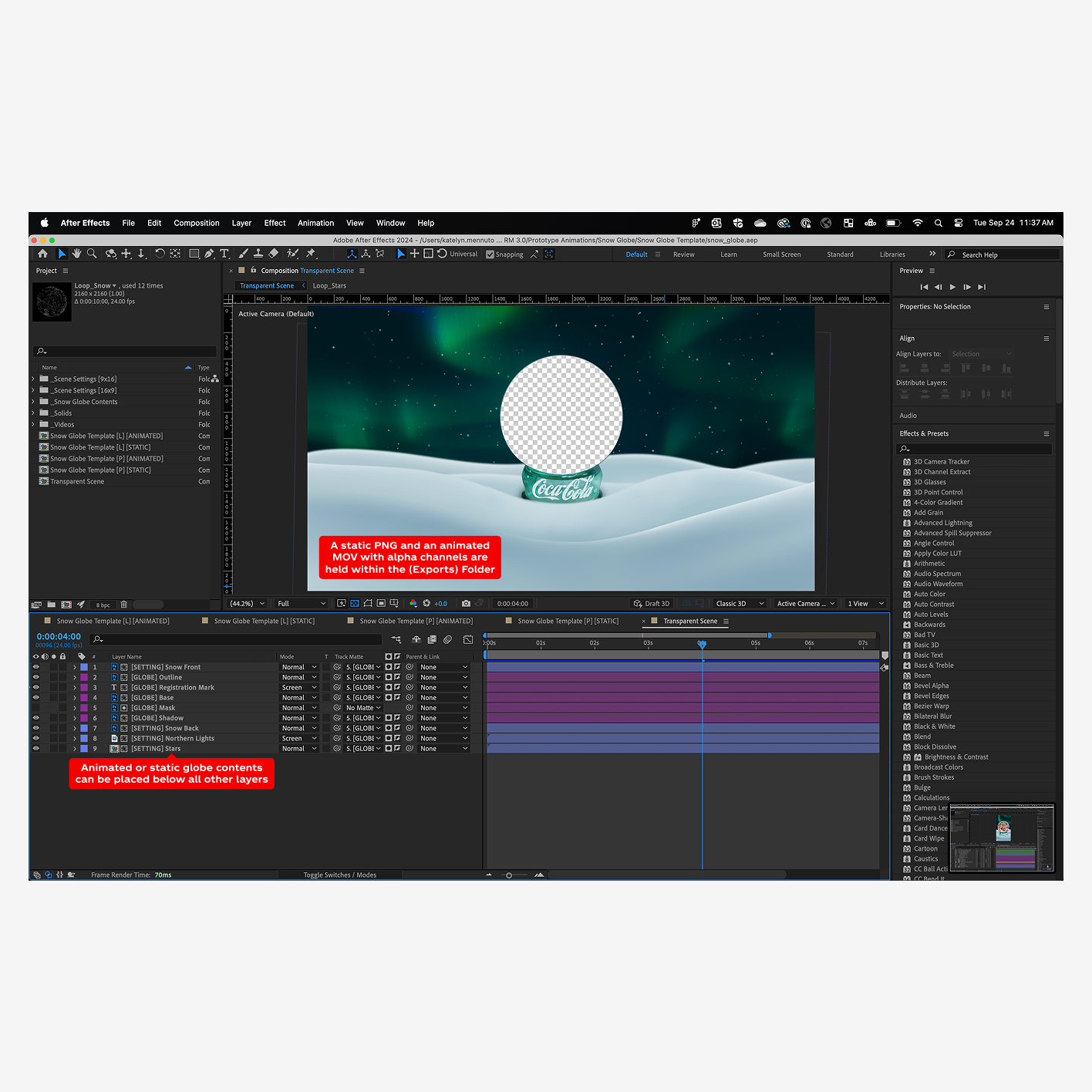The image size is (1092, 1092).
Task: Select the Roto Brush tool
Action: point(292,254)
